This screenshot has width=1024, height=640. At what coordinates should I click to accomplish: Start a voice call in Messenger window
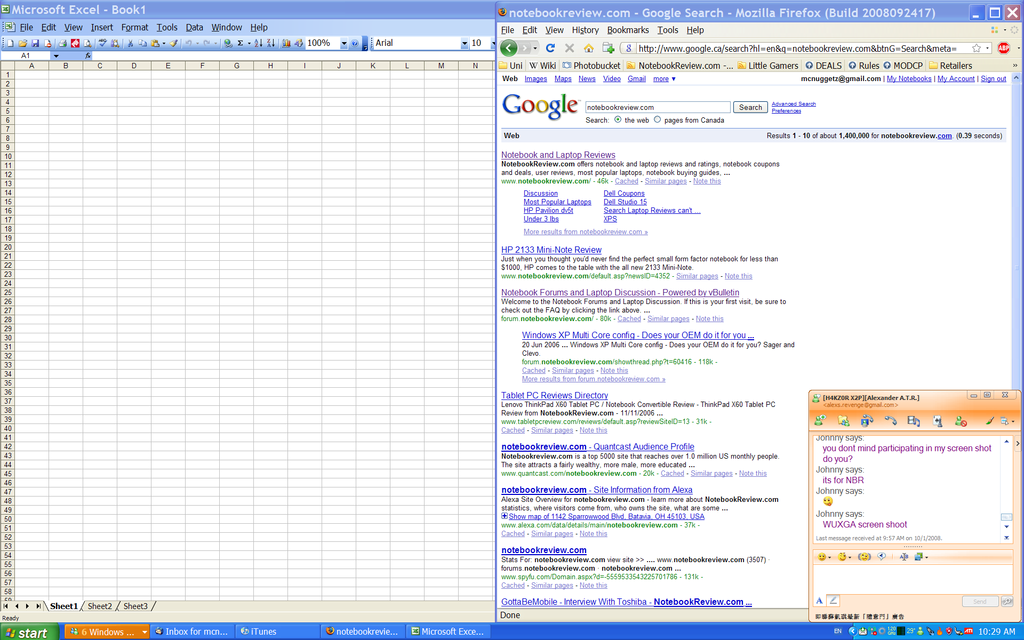pos(890,421)
